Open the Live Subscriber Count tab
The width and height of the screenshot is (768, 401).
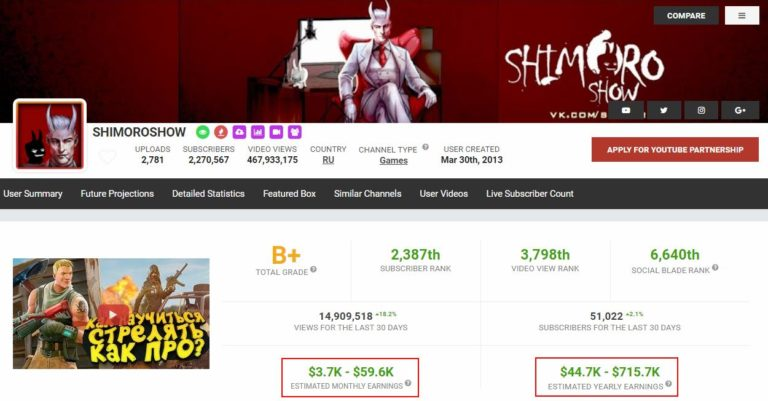pos(529,193)
